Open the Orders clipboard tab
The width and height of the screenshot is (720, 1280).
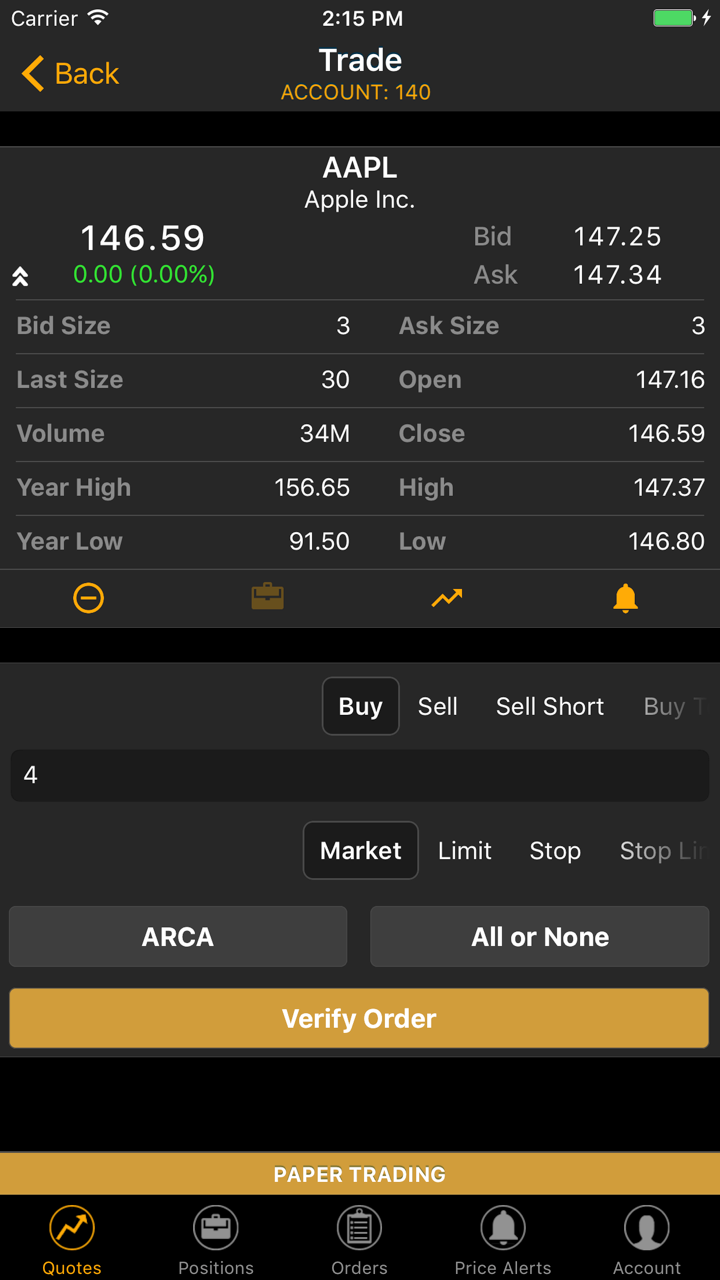tap(360, 1238)
